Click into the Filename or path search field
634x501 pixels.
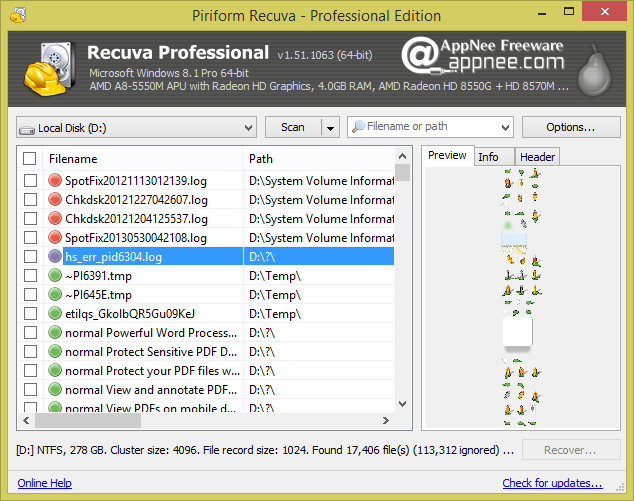coord(431,127)
